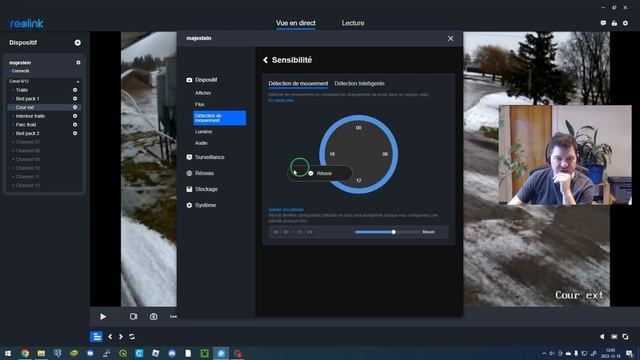Enter fullscreen with bottom-right icon
This screenshot has height=360, width=640.
pos(625,337)
